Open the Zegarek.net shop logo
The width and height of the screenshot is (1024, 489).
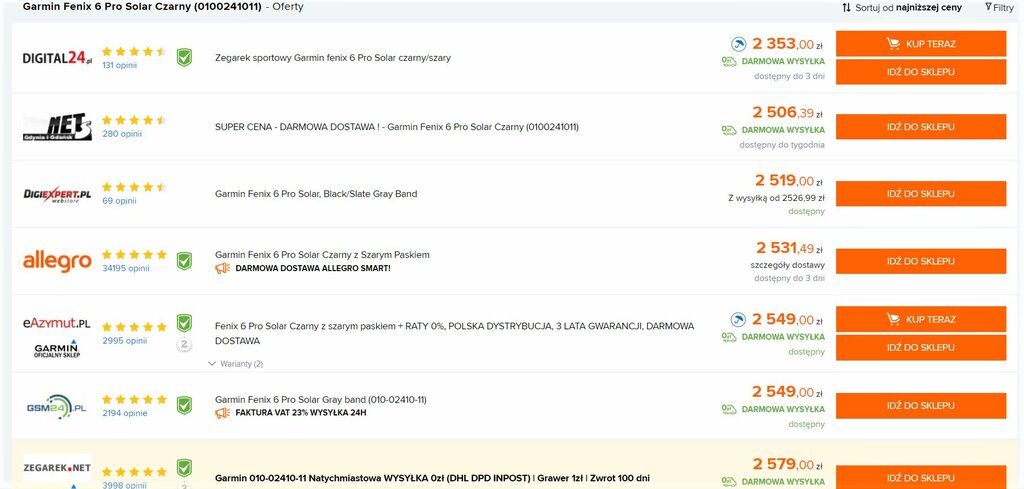pos(57,467)
